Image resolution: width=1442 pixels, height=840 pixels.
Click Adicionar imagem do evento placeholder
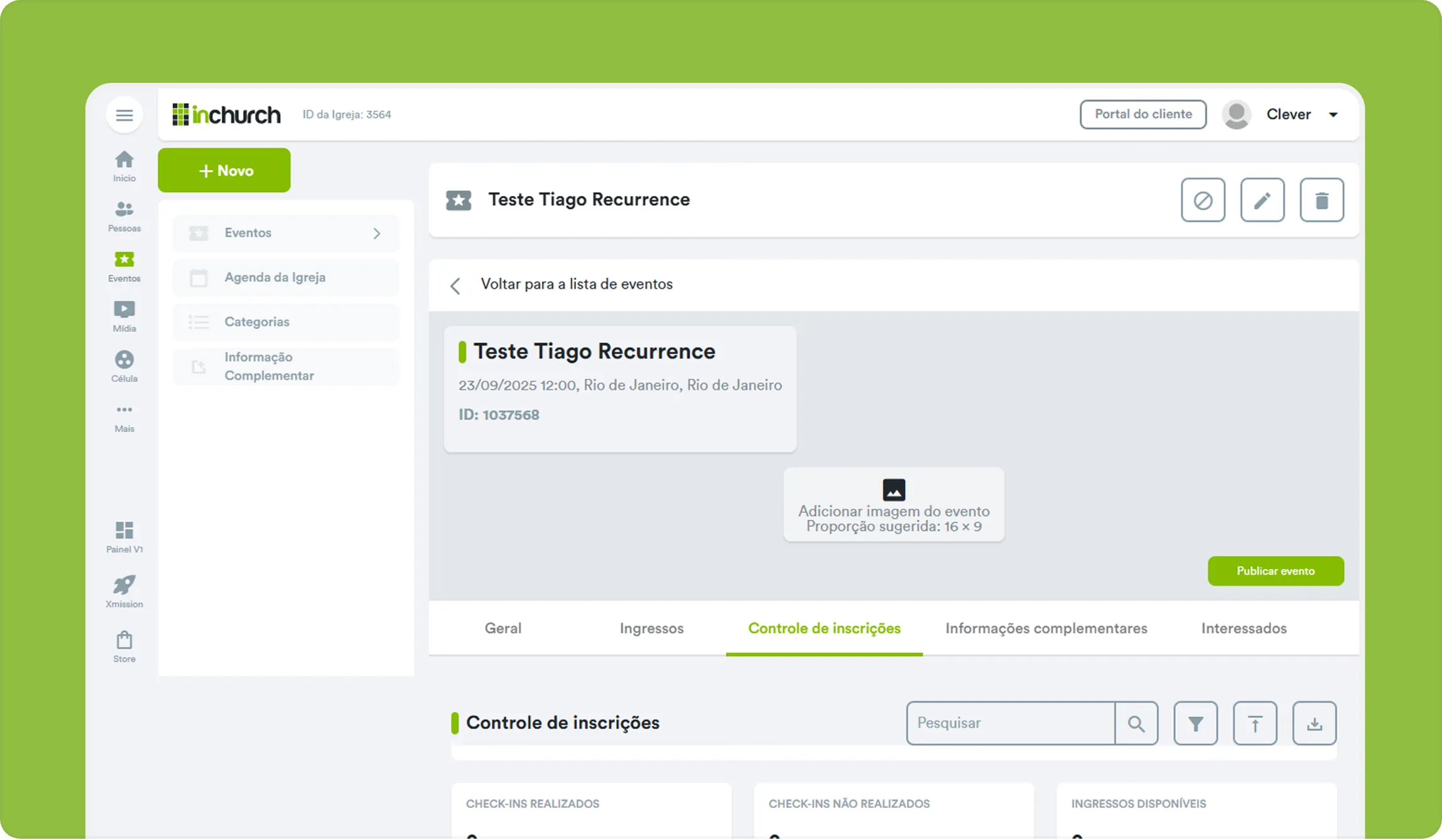[x=894, y=505]
